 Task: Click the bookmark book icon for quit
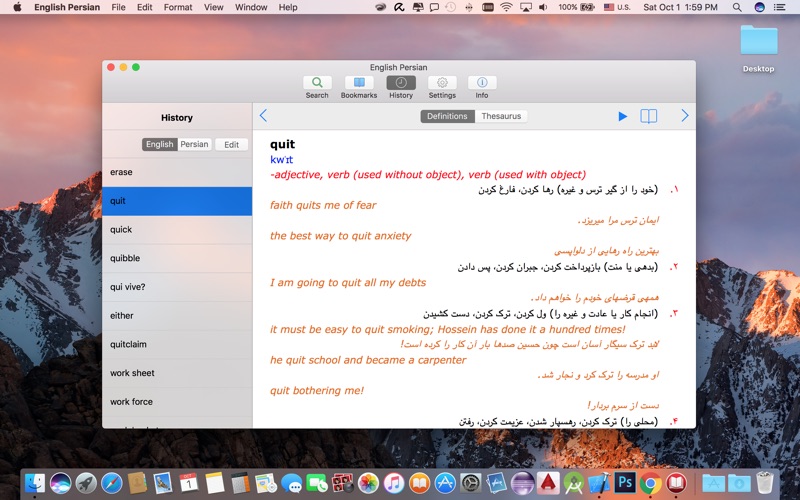(x=648, y=116)
